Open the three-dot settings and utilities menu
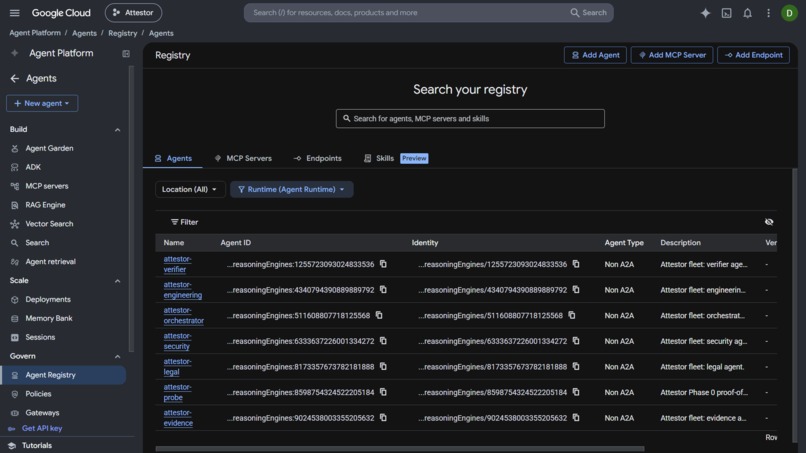 click(768, 13)
